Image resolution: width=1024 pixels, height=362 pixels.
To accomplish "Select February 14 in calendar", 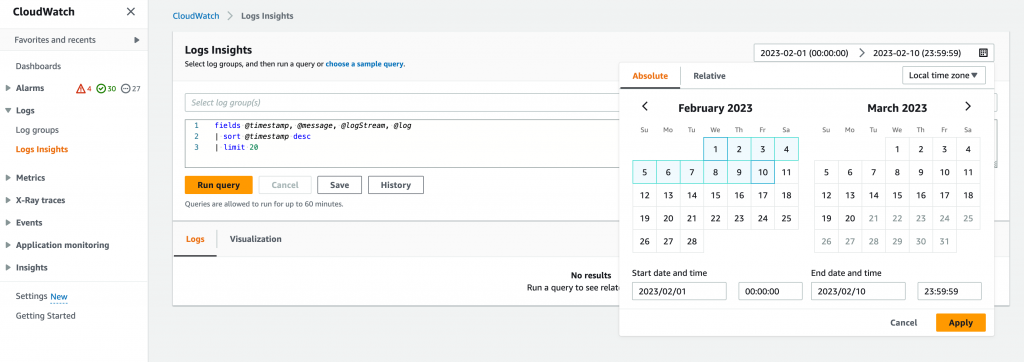I will [692, 195].
